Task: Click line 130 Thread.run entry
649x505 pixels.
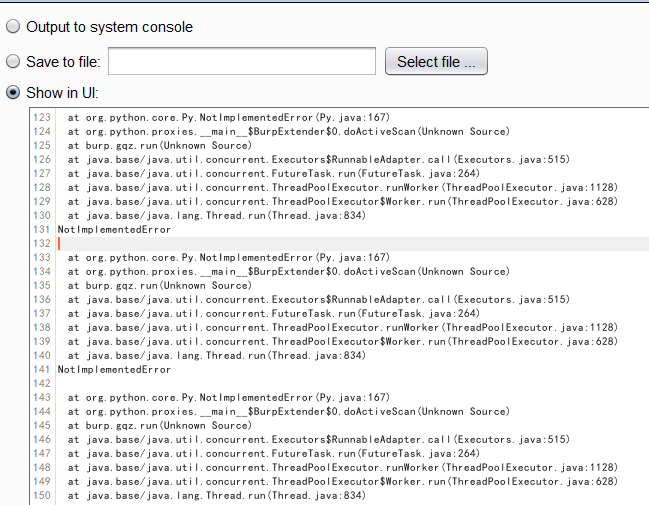Action: [x=217, y=216]
